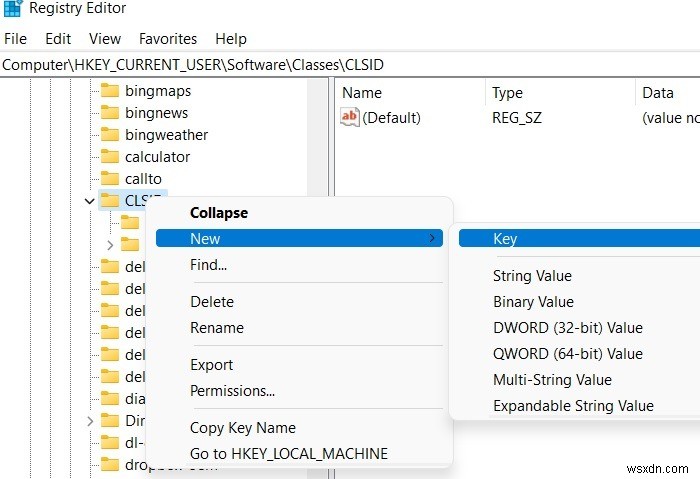Click the bingweather folder icon

click(109, 134)
